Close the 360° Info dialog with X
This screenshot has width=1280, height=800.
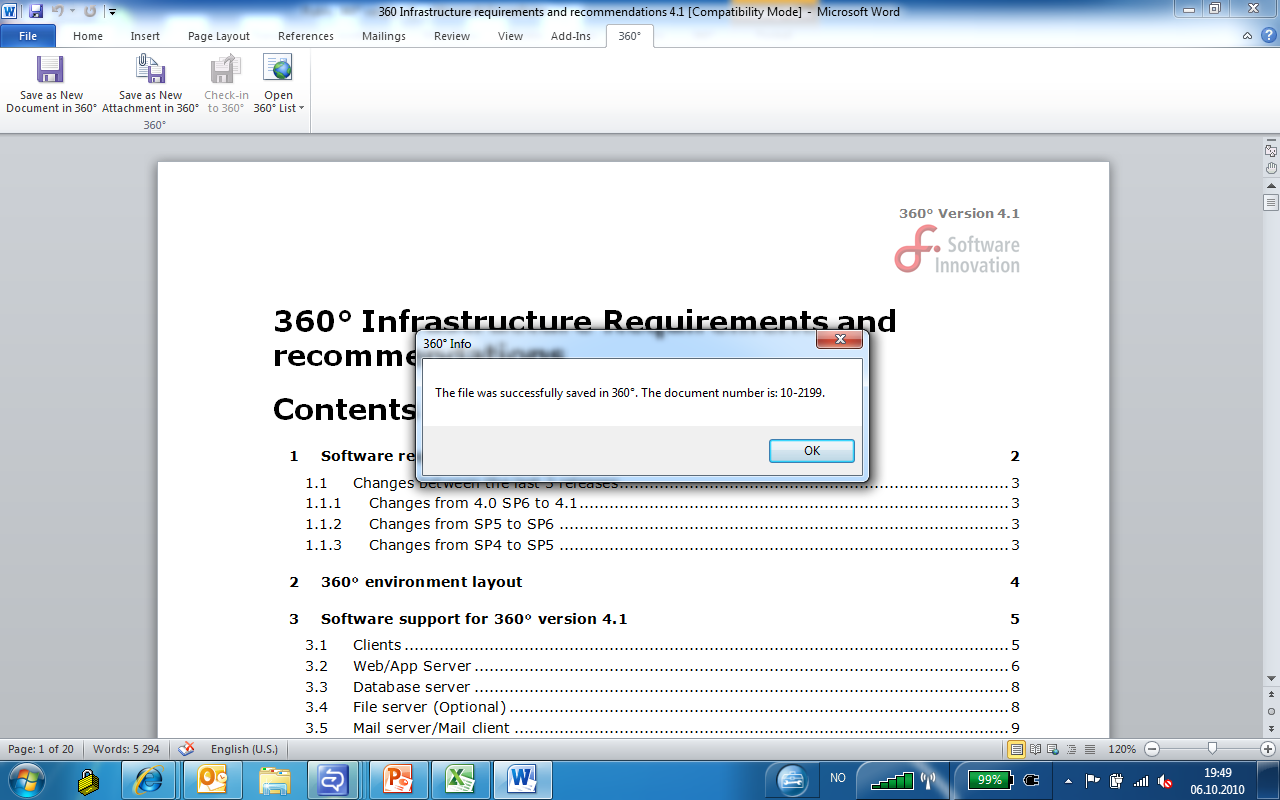point(839,341)
